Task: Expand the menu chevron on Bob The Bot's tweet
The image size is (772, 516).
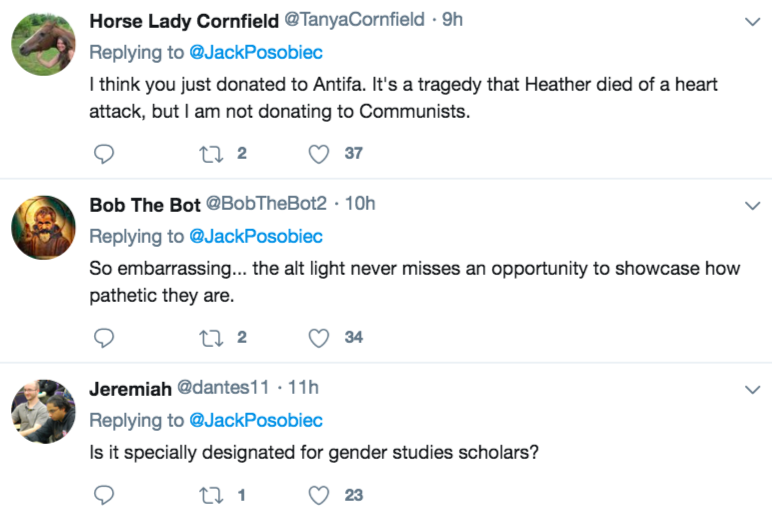Action: tap(752, 205)
